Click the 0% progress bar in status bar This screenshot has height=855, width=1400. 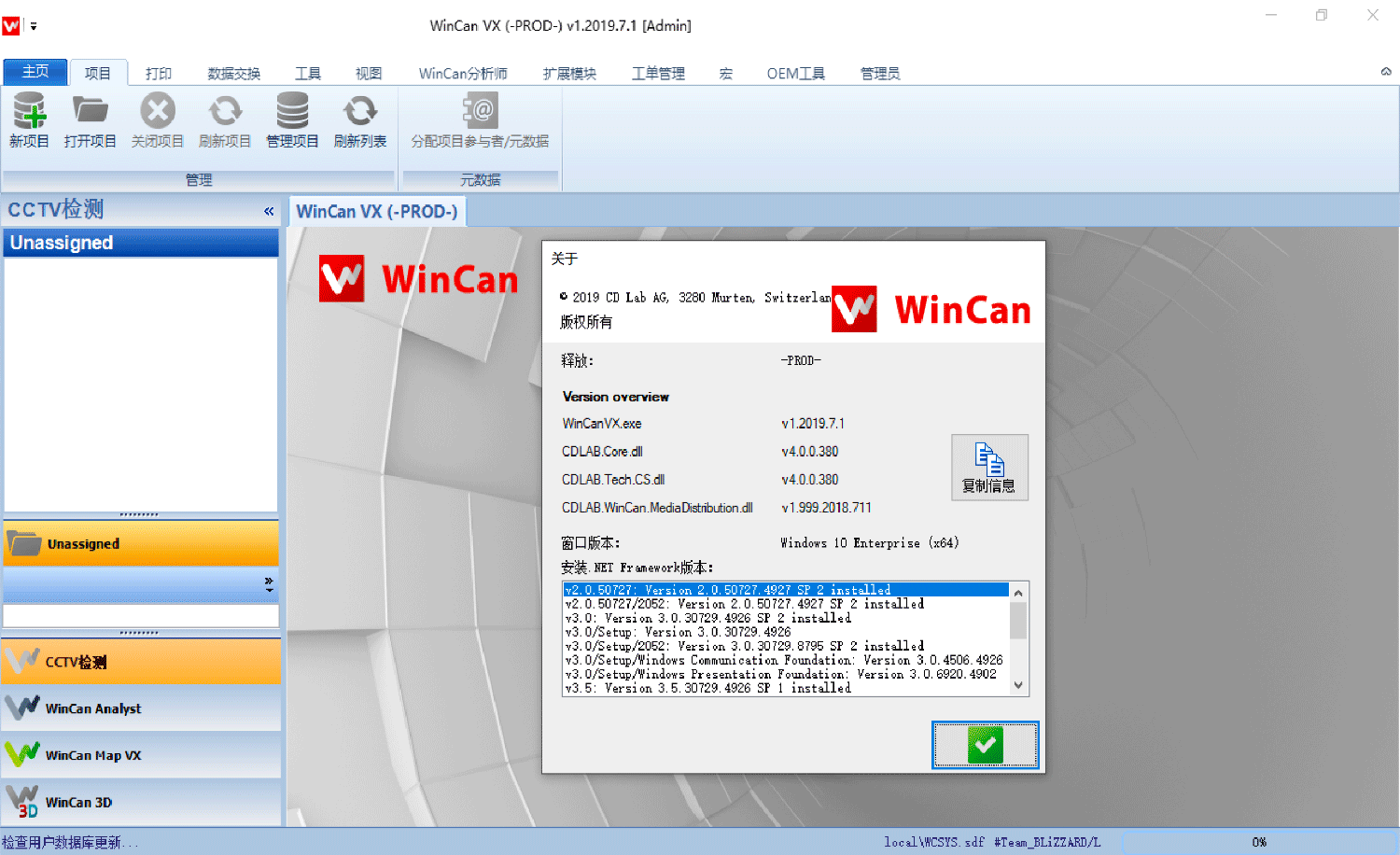pos(1259,842)
